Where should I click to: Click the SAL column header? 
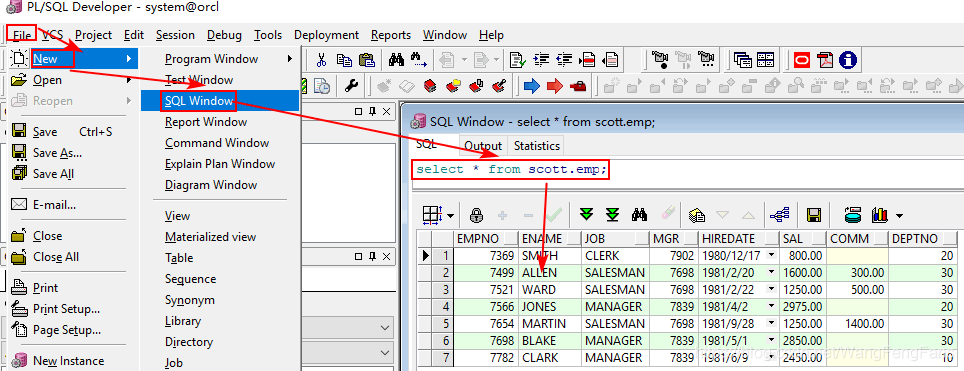802,239
